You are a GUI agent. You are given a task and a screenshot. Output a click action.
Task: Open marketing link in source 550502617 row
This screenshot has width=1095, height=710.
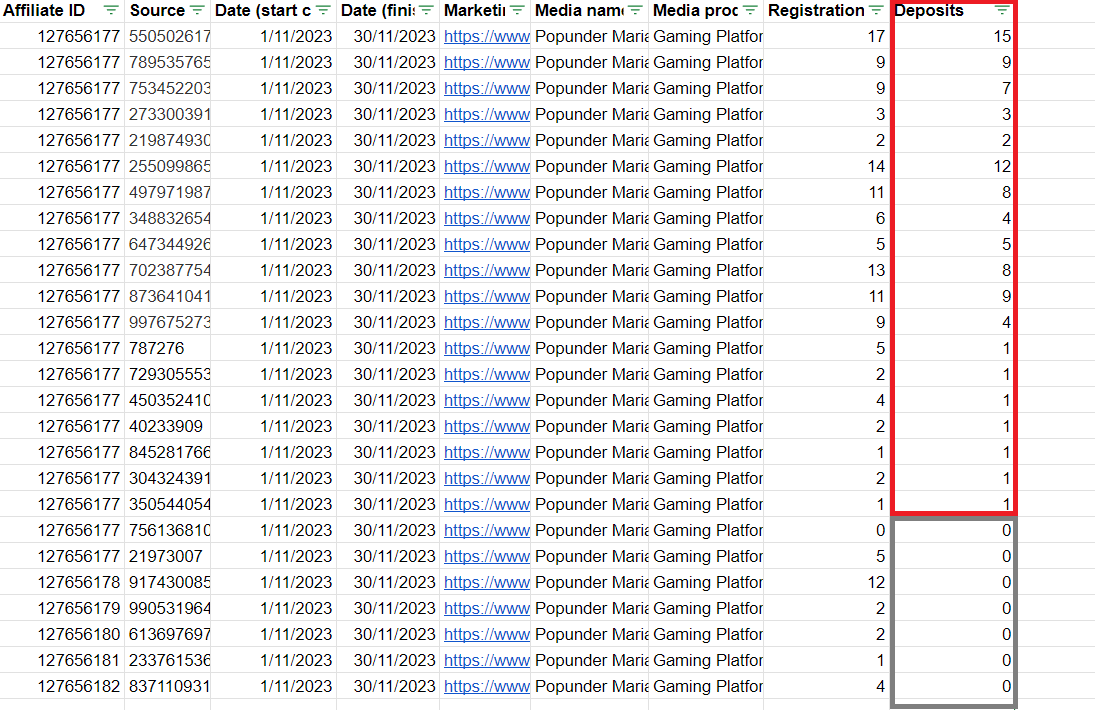coord(486,36)
